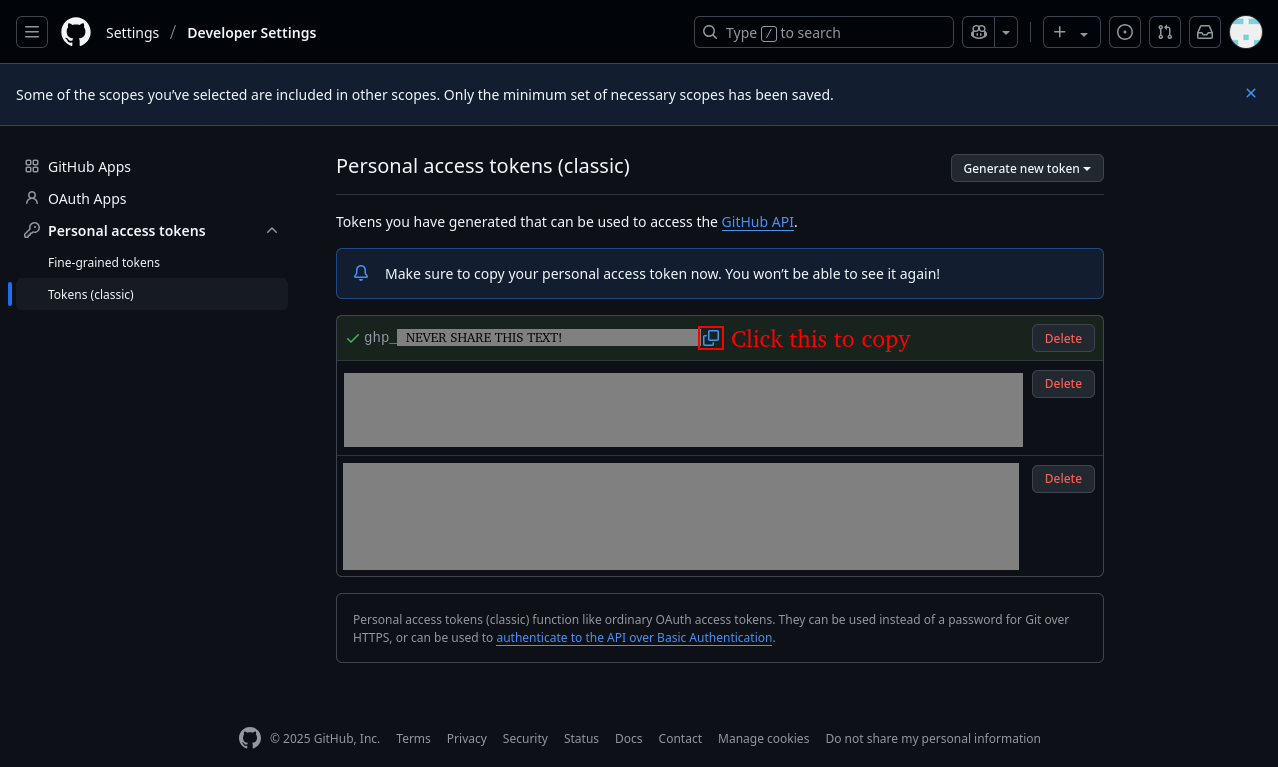Click the search field in the header
This screenshot has width=1278, height=767.
822,31
